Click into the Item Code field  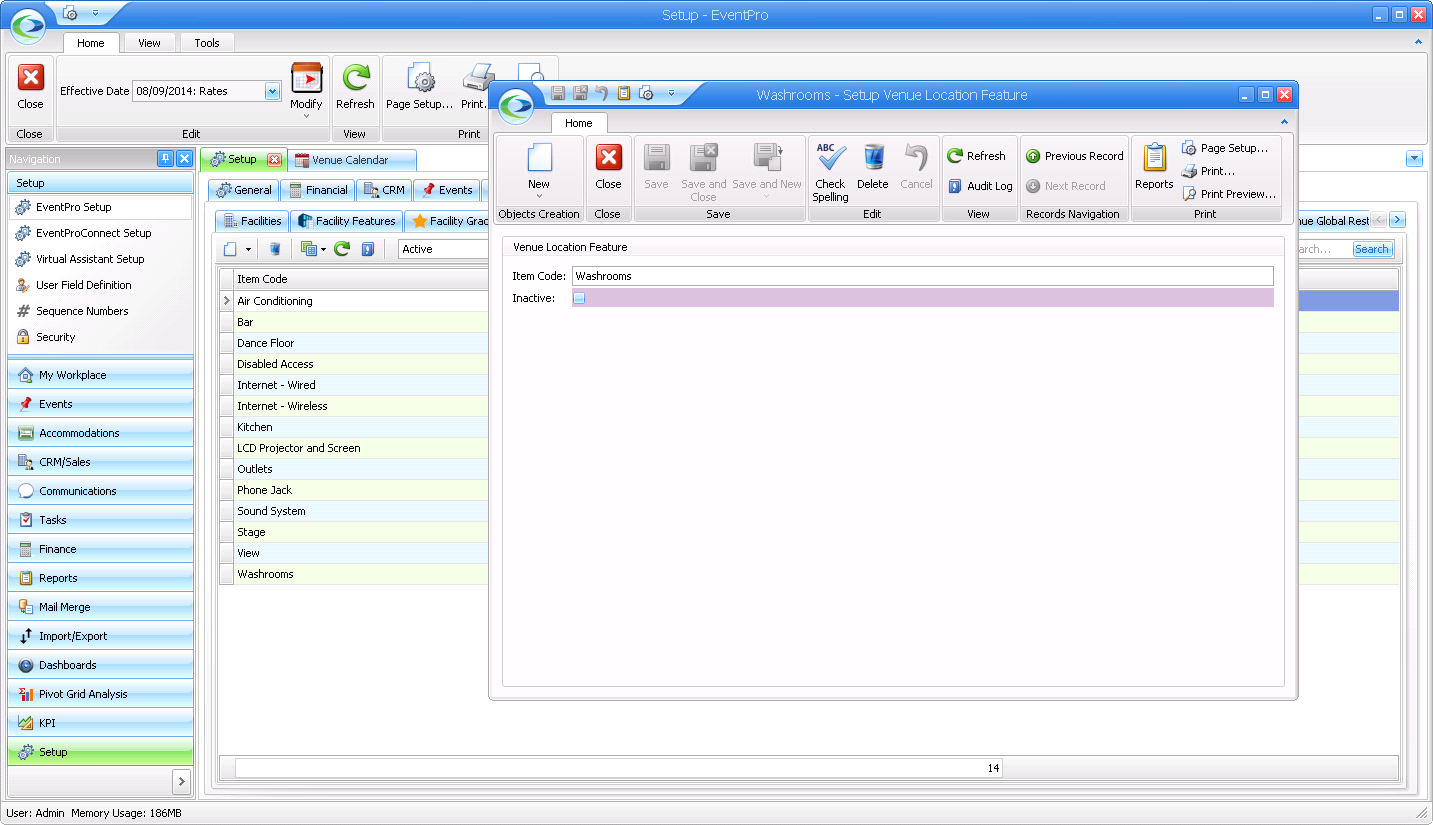tap(922, 276)
